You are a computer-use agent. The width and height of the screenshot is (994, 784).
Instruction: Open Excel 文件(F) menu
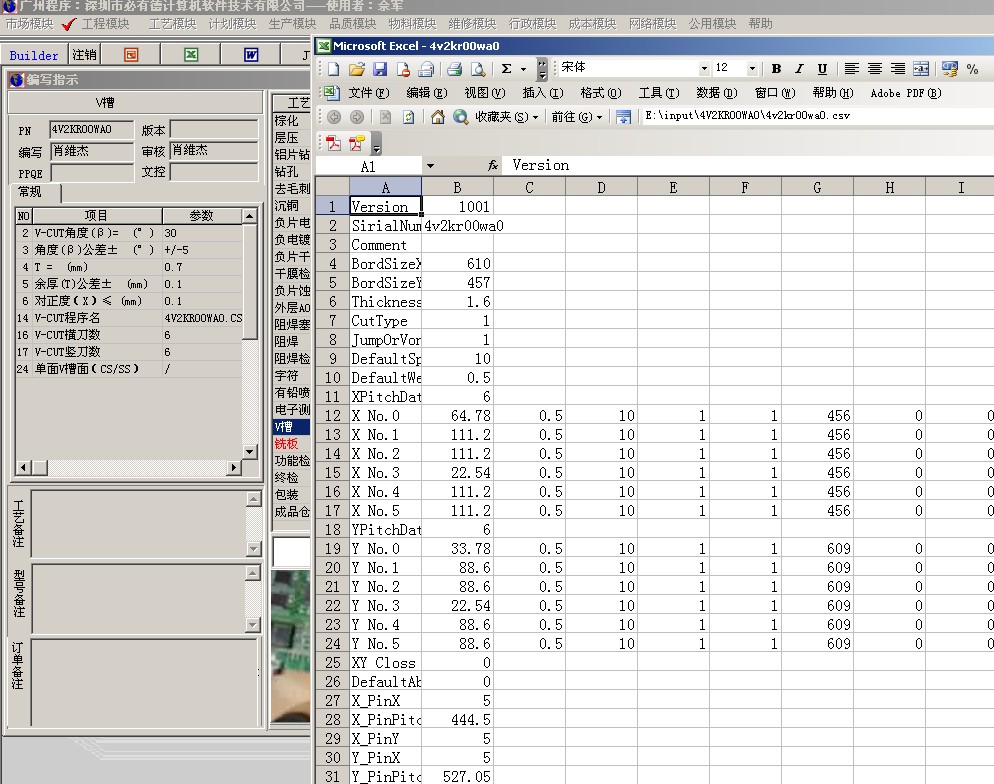click(368, 93)
